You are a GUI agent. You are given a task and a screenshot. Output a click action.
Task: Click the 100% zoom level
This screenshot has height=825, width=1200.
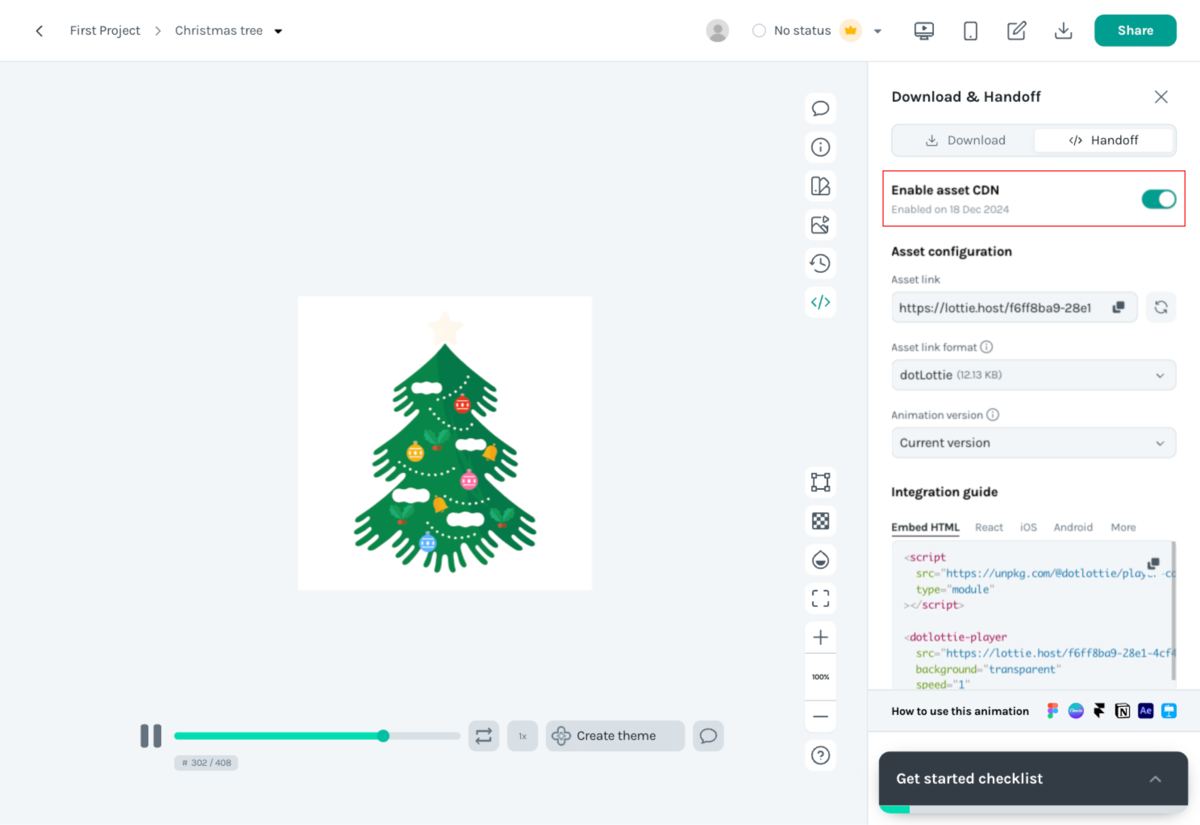(820, 677)
